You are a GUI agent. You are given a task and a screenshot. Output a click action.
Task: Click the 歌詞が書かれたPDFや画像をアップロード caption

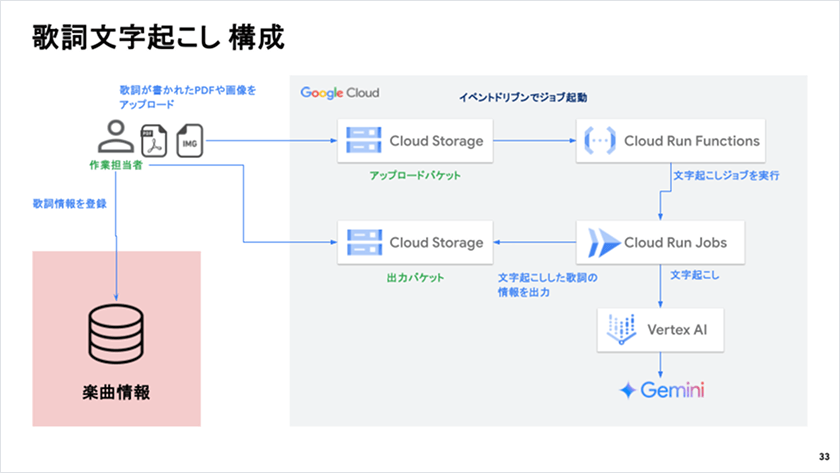tap(188, 97)
